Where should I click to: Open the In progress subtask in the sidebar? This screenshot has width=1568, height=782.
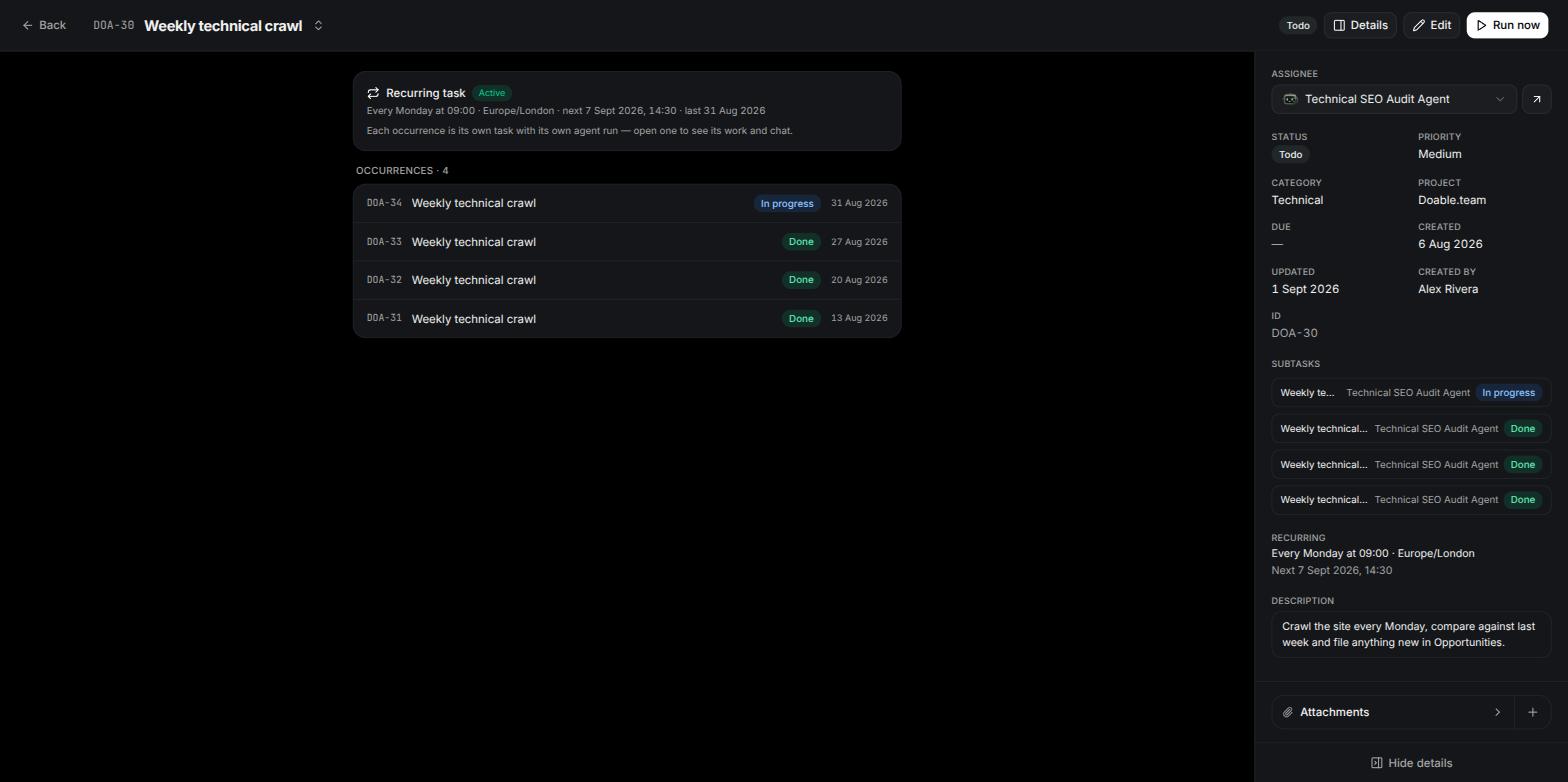coord(1411,393)
